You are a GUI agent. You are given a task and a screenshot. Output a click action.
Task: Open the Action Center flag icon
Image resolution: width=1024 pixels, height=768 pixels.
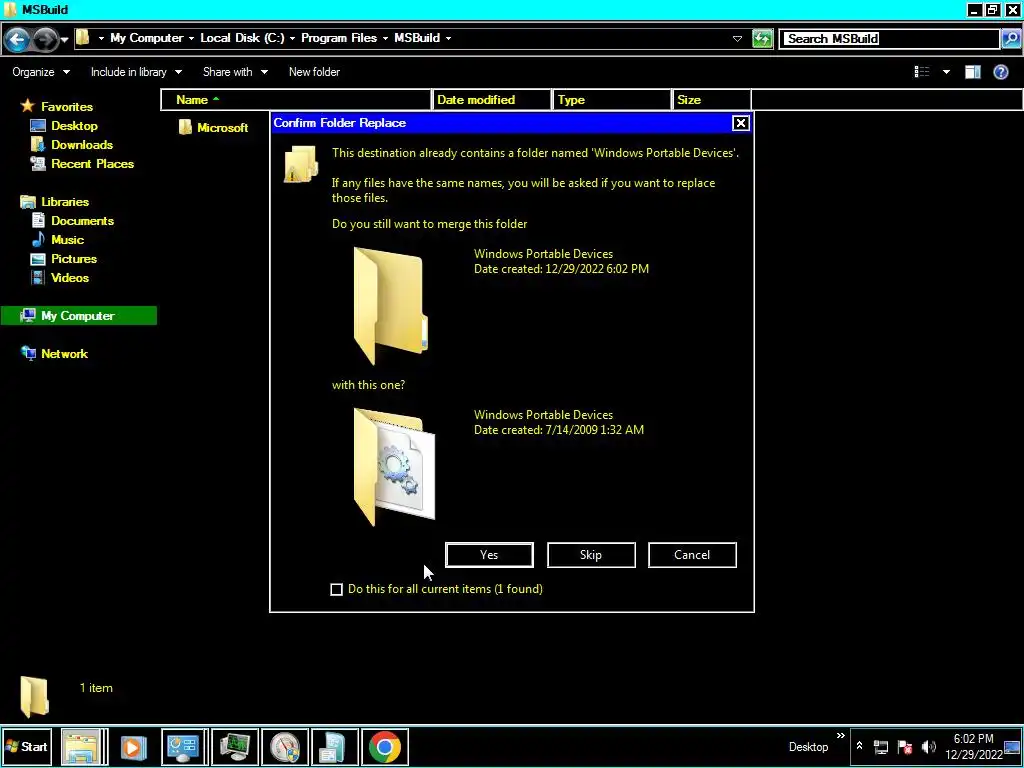click(905, 747)
